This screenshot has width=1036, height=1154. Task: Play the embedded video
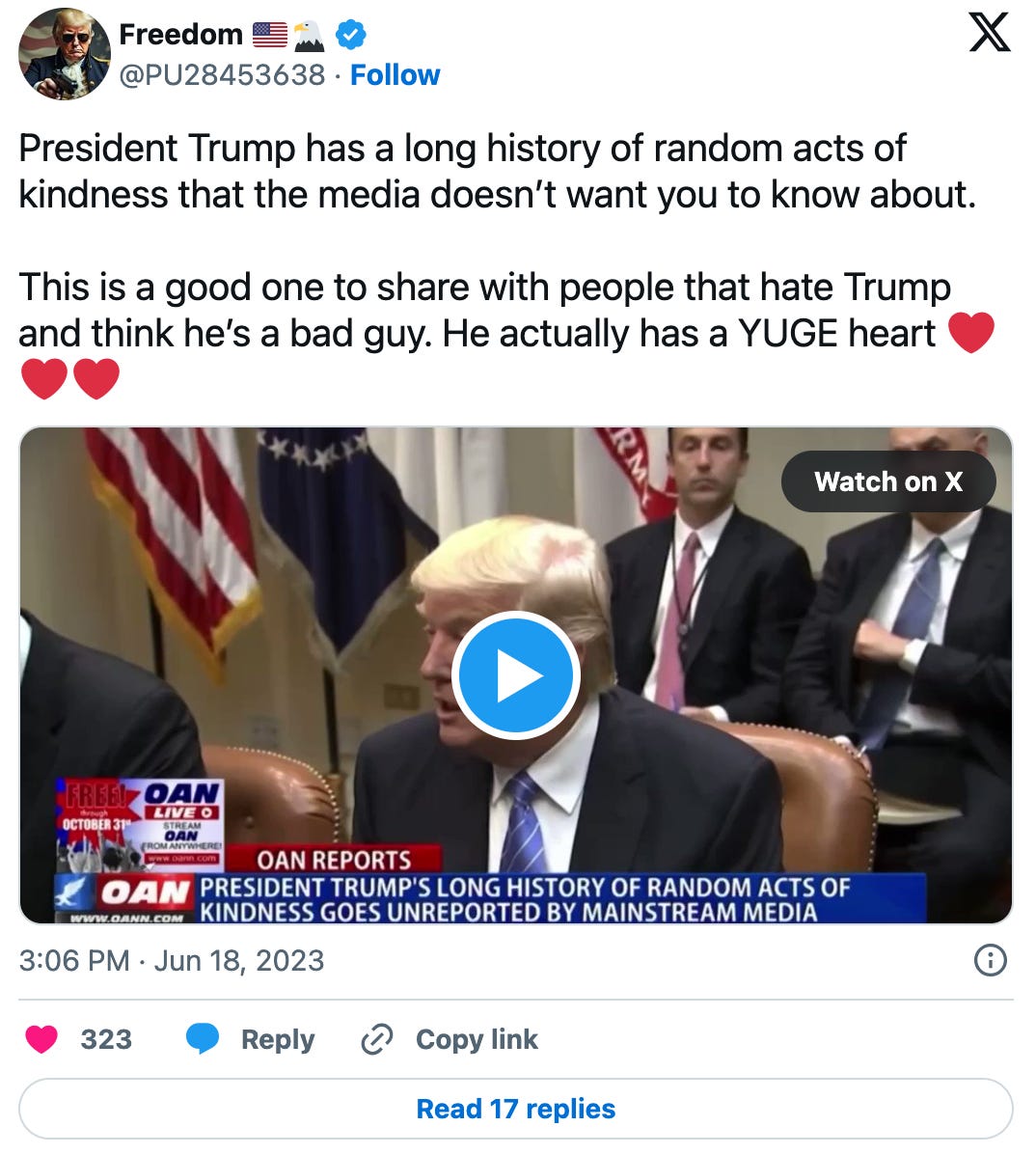516,674
